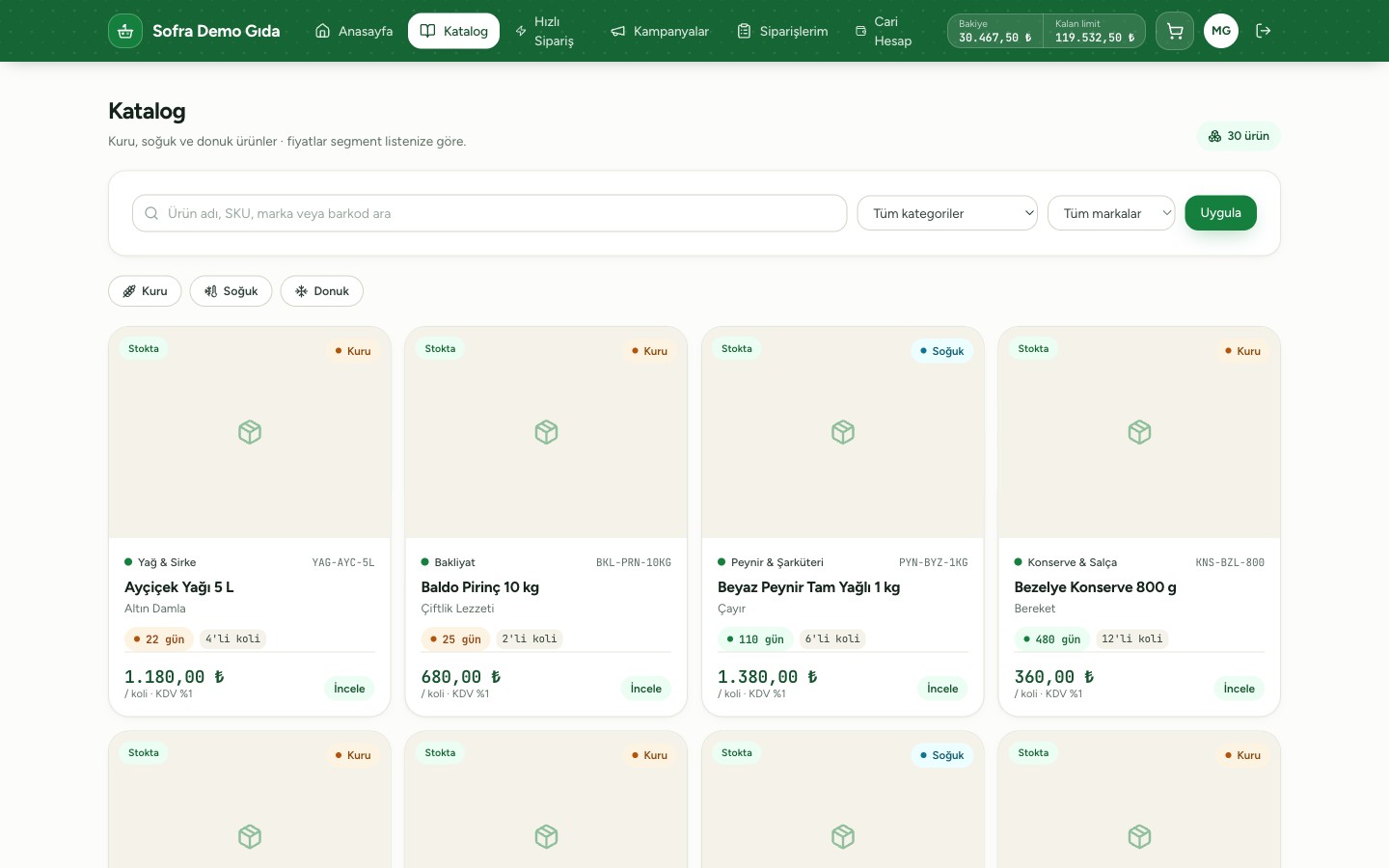The width and height of the screenshot is (1389, 868).
Task: Click the Sofra Demo Gıda basket logo
Action: 125,31
